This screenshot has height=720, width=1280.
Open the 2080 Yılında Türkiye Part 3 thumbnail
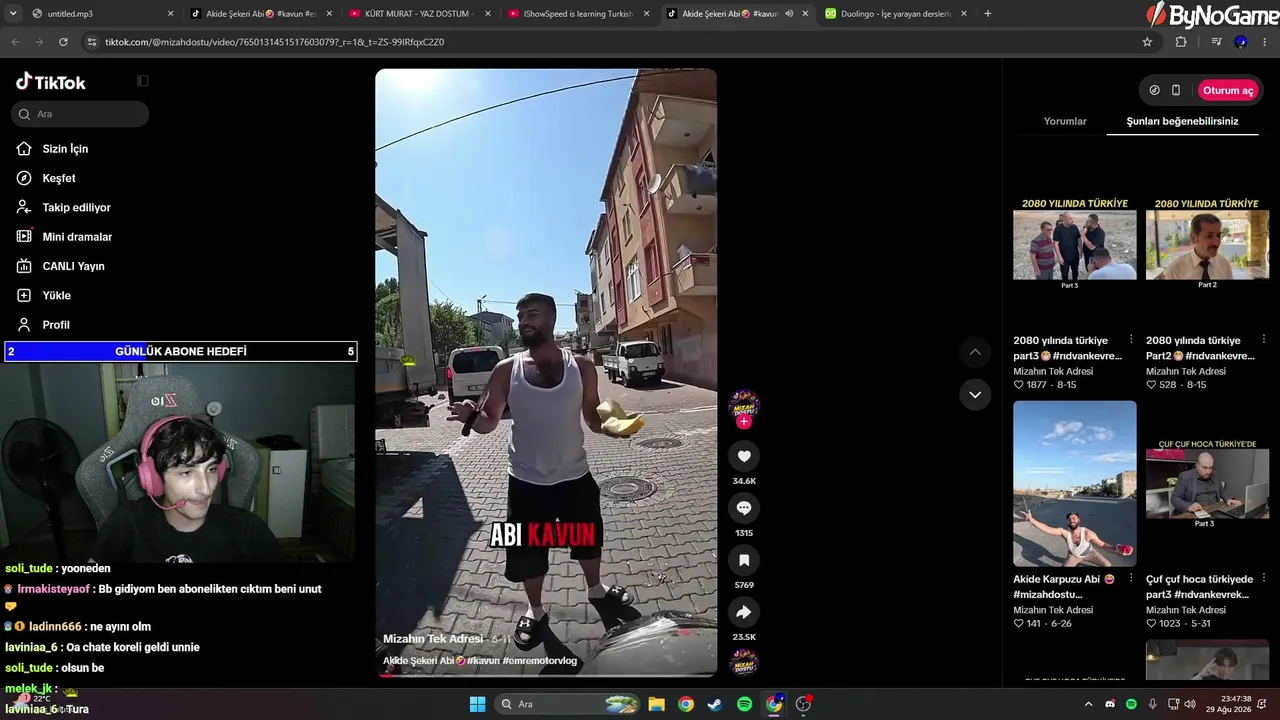(1074, 244)
